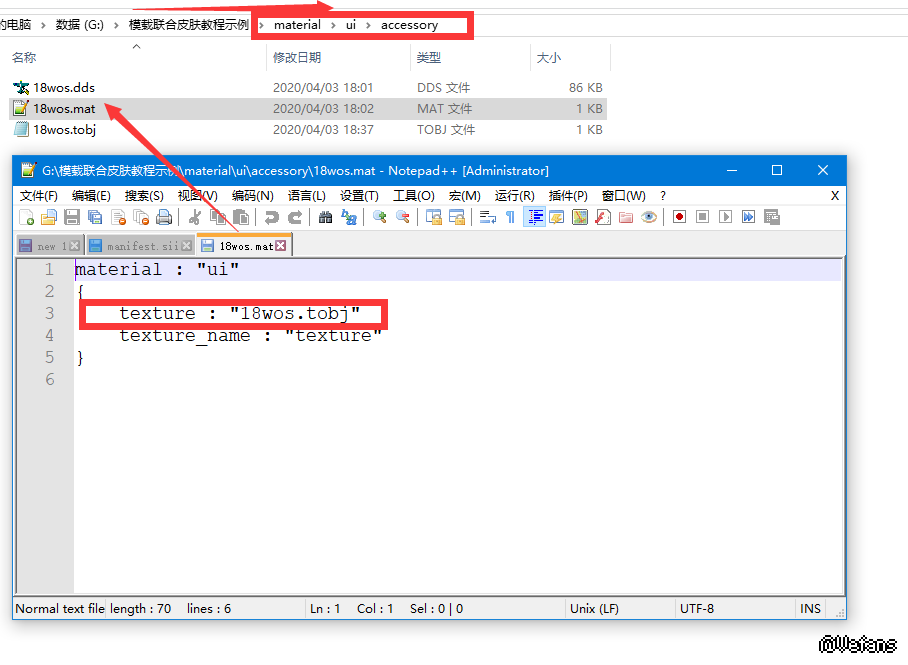Click the Synchronize Vertical Scrolling icon
The width and height of the screenshot is (908, 665).
click(434, 217)
